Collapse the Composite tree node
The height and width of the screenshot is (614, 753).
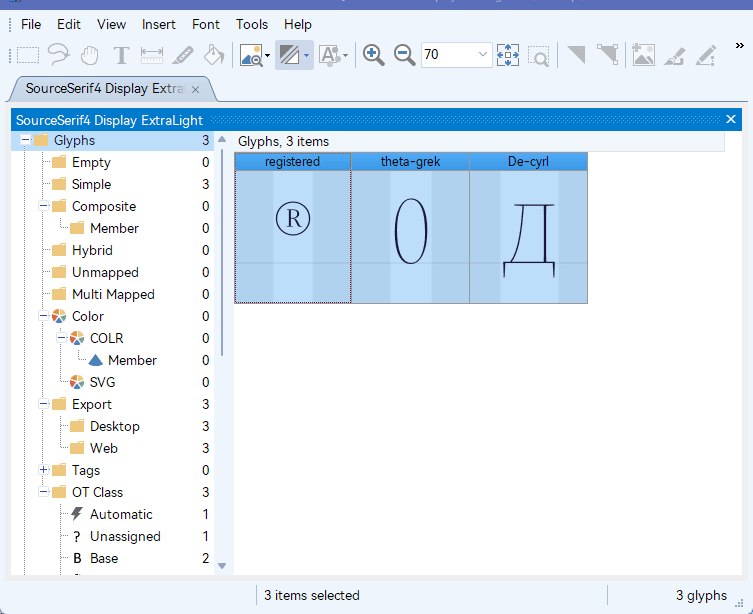(x=43, y=206)
